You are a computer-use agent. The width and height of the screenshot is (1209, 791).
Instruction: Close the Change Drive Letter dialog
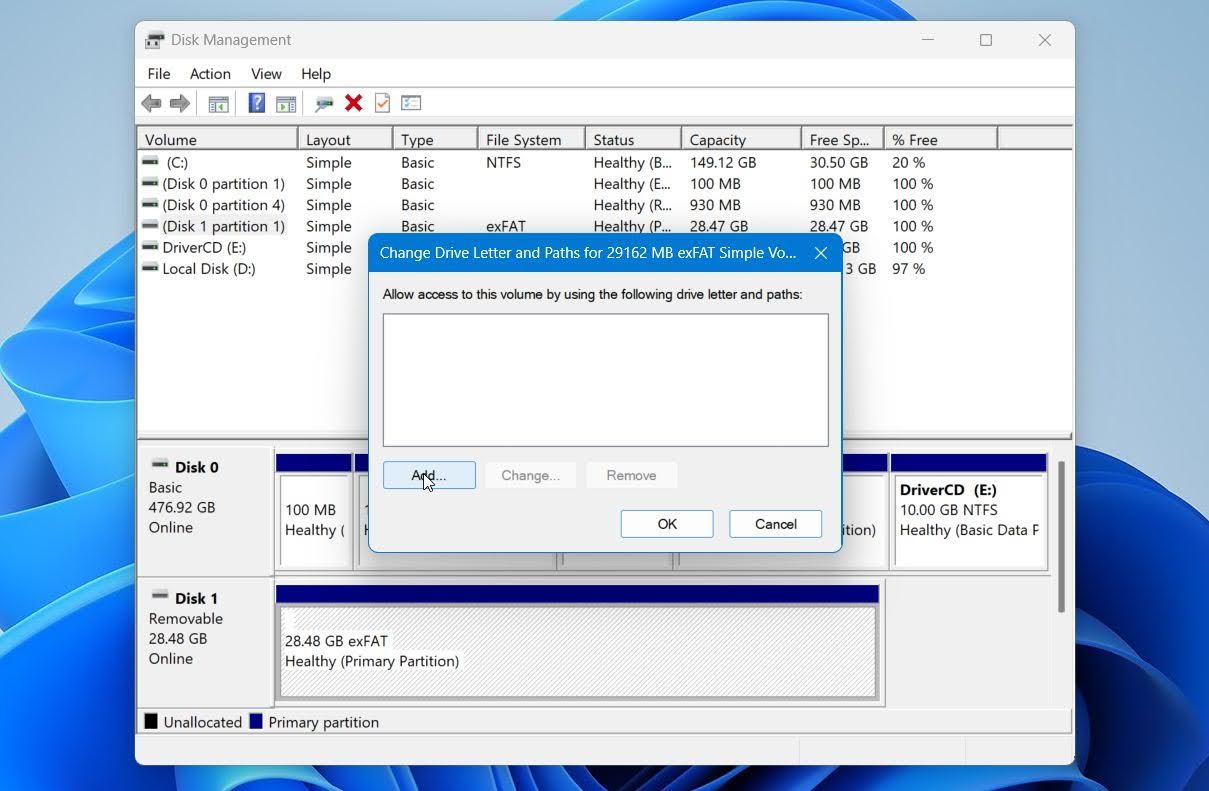[821, 253]
